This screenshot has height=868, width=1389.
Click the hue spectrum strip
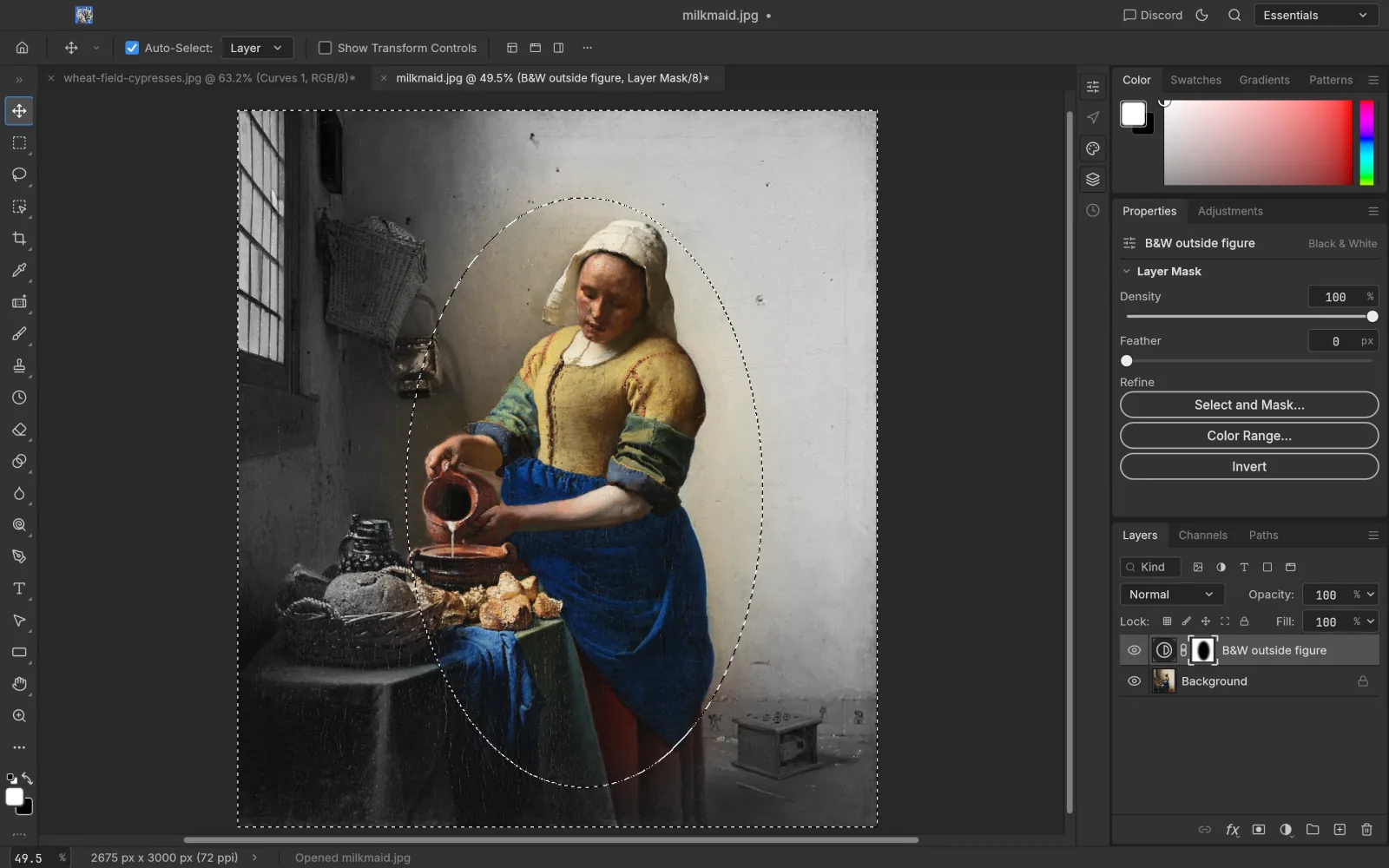click(1366, 142)
